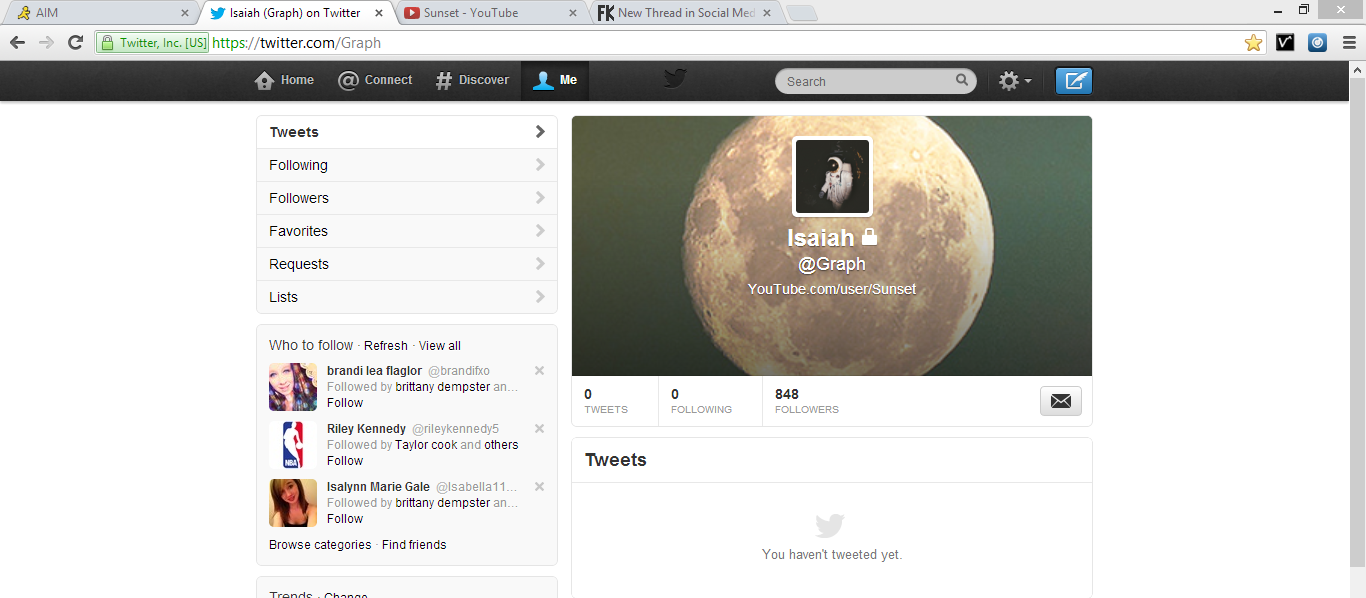Click the V extension icon in toolbar
The image size is (1366, 598).
[1285, 42]
